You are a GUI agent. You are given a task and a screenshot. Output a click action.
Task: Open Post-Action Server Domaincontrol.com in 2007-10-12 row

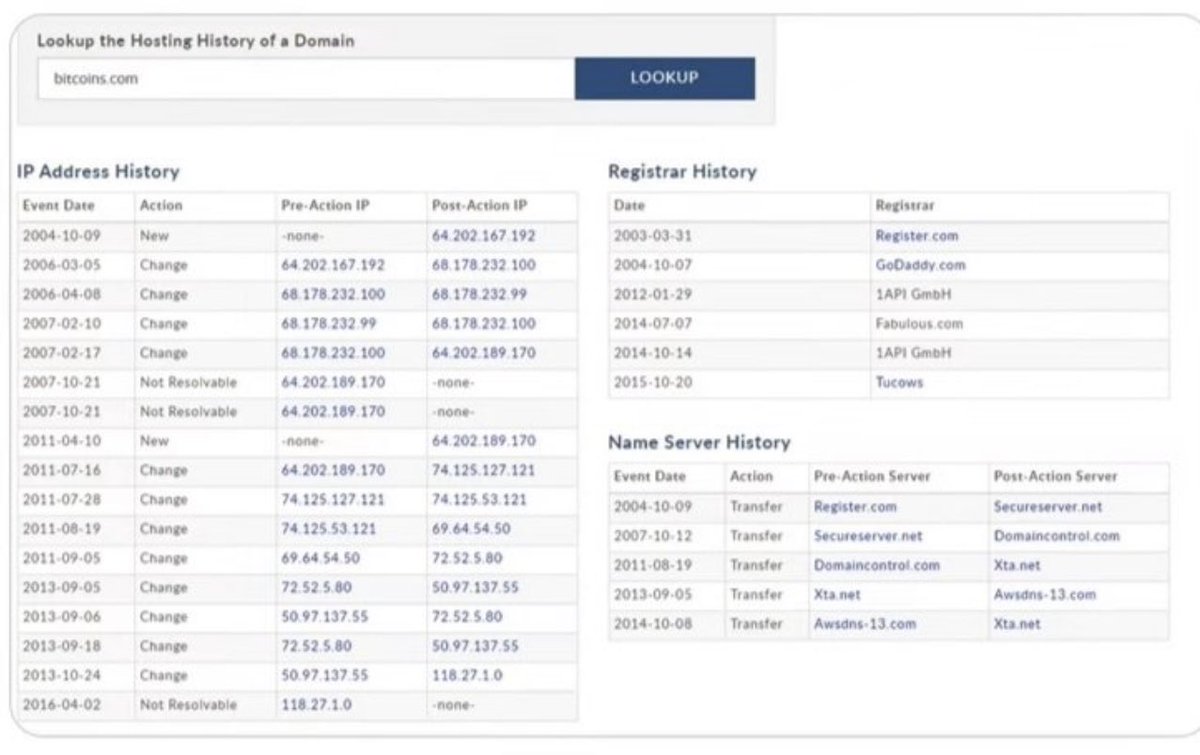(x=1056, y=536)
